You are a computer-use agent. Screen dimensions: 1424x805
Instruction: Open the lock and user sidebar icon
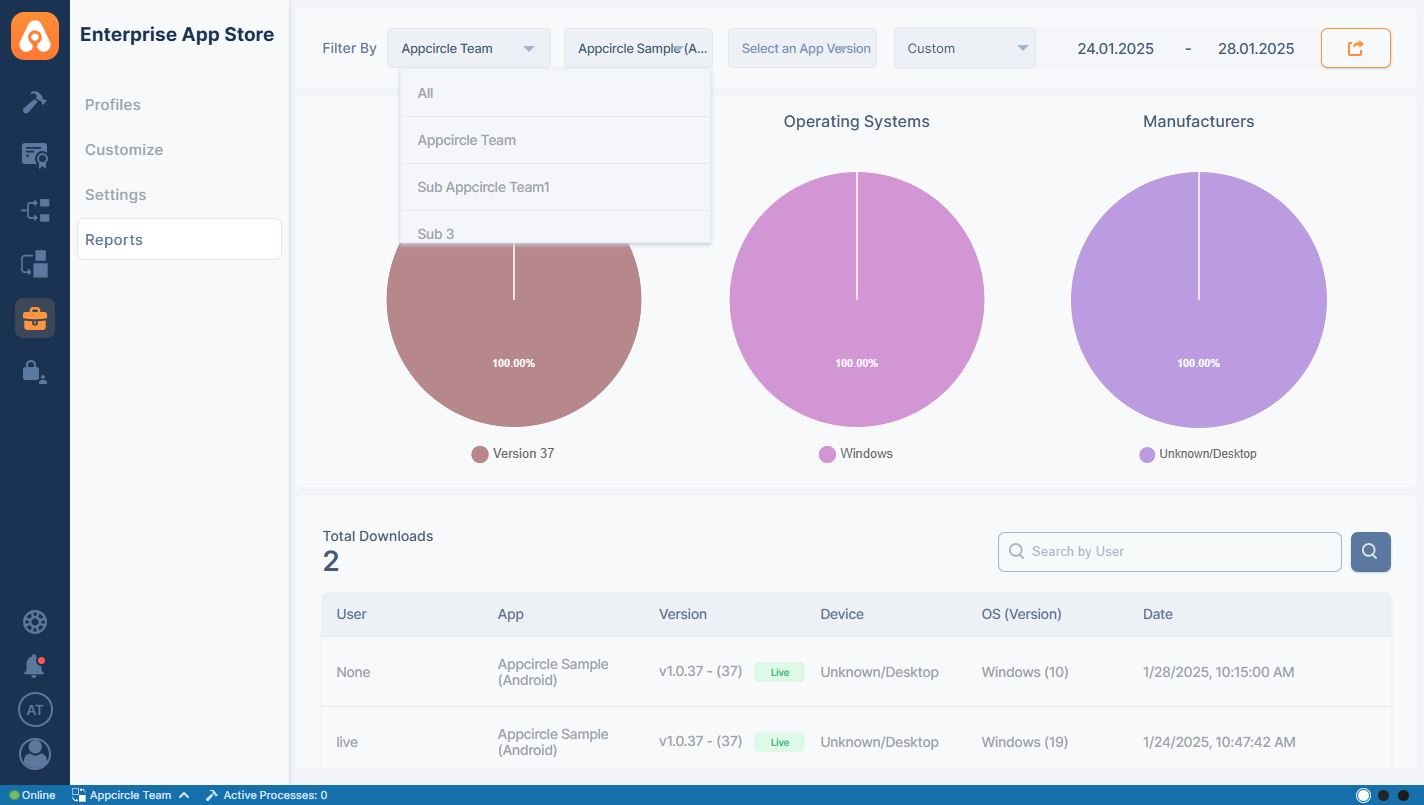[x=35, y=372]
